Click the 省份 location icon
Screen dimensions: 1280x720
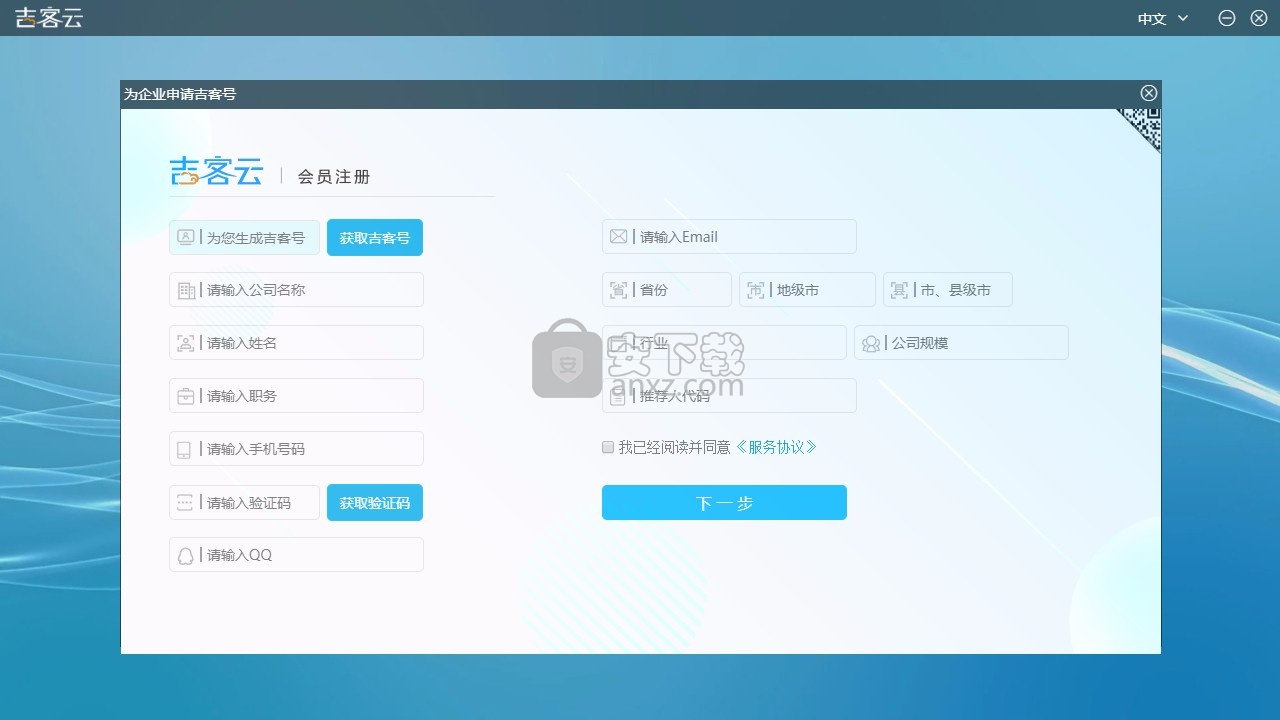(619, 290)
